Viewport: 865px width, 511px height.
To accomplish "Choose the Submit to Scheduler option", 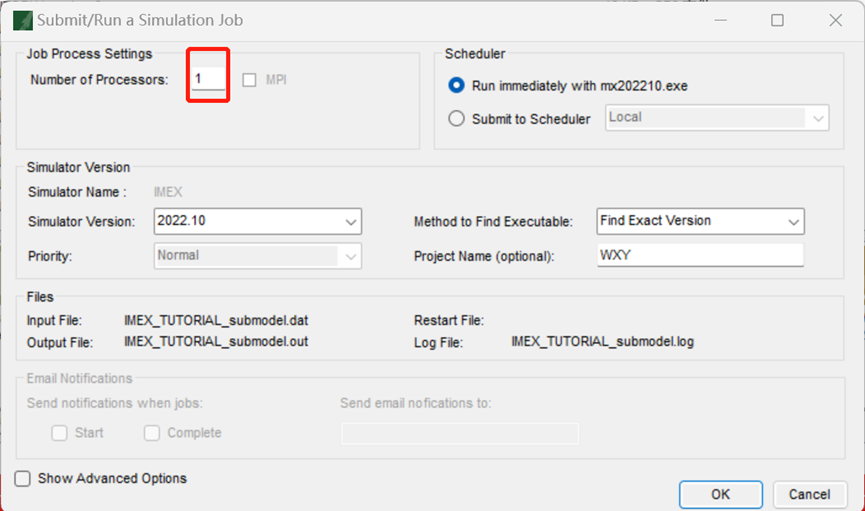I will (457, 118).
